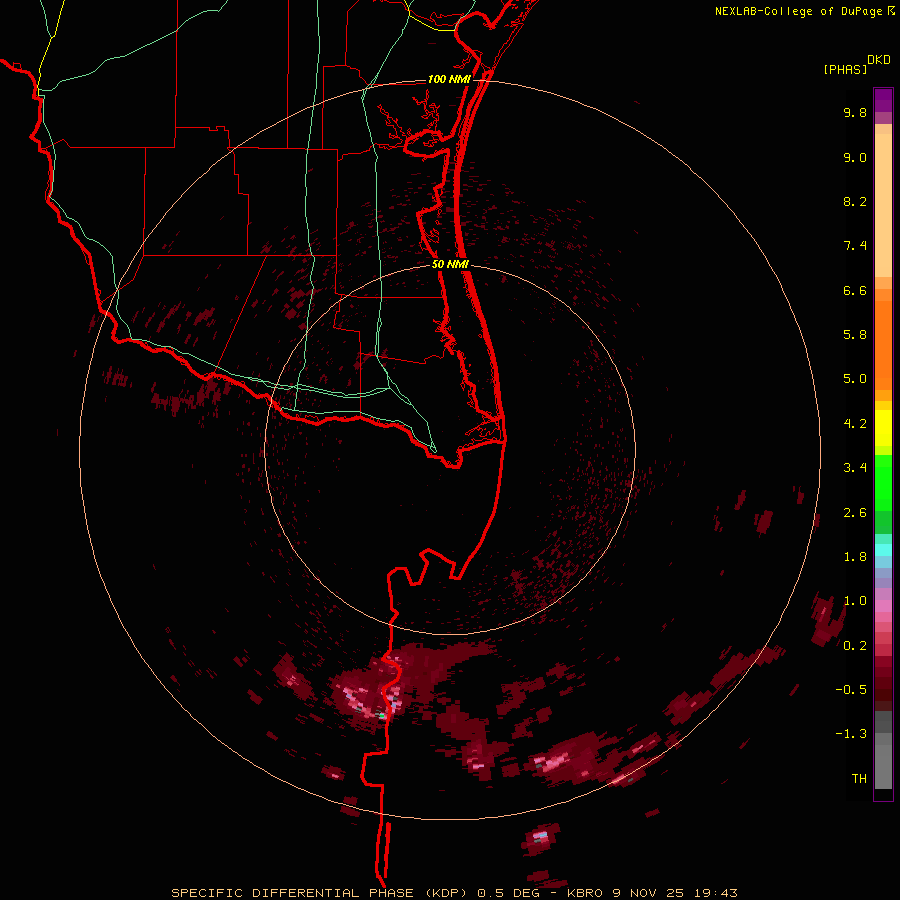Click the TH label on the color scale
Image resolution: width=900 pixels, height=900 pixels.
pyautogui.click(x=859, y=779)
